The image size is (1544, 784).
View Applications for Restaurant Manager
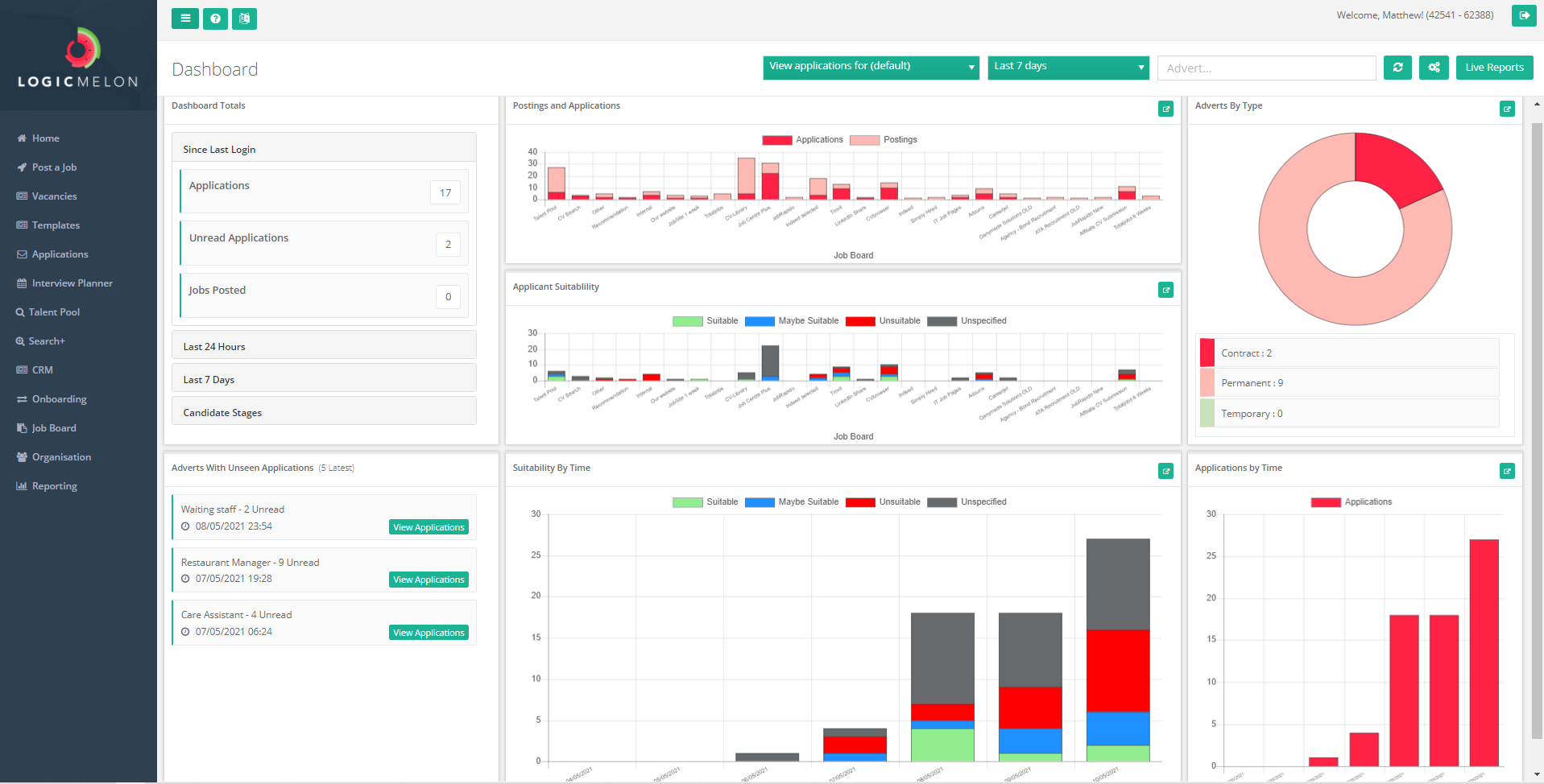click(x=429, y=580)
